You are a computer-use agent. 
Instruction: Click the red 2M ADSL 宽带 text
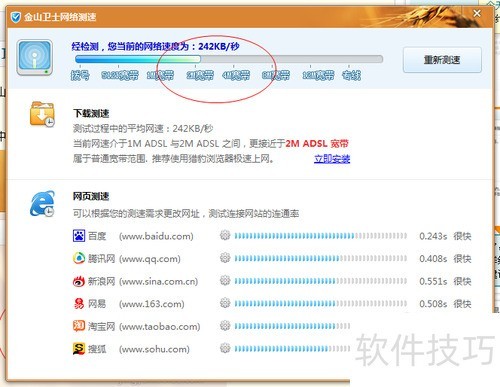click(x=317, y=143)
